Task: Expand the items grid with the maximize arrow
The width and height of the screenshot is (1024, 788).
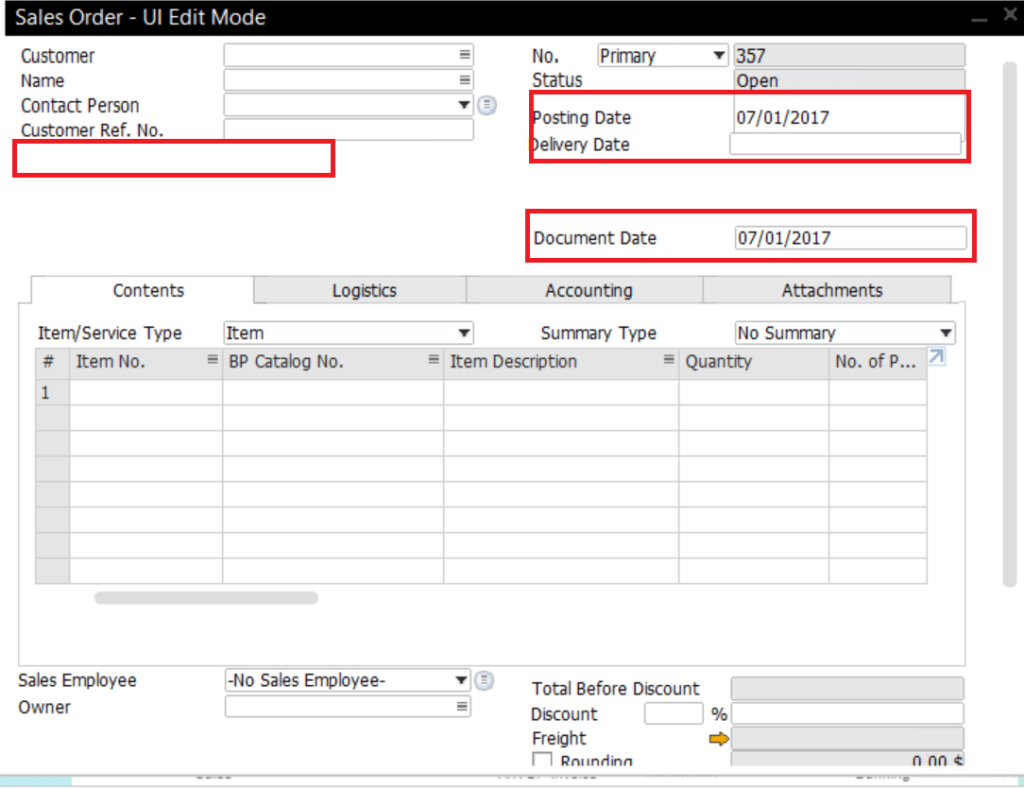Action: coord(935,356)
